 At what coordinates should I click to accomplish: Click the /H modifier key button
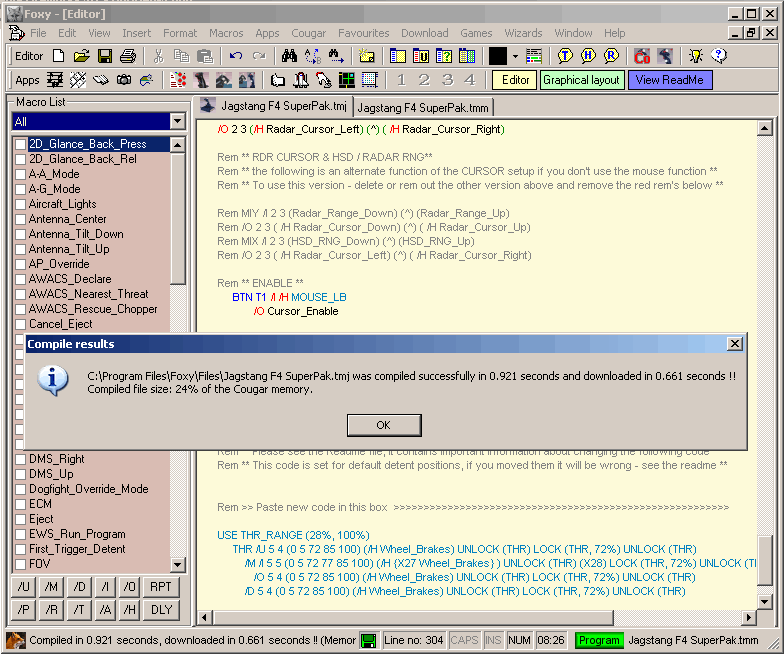131,609
